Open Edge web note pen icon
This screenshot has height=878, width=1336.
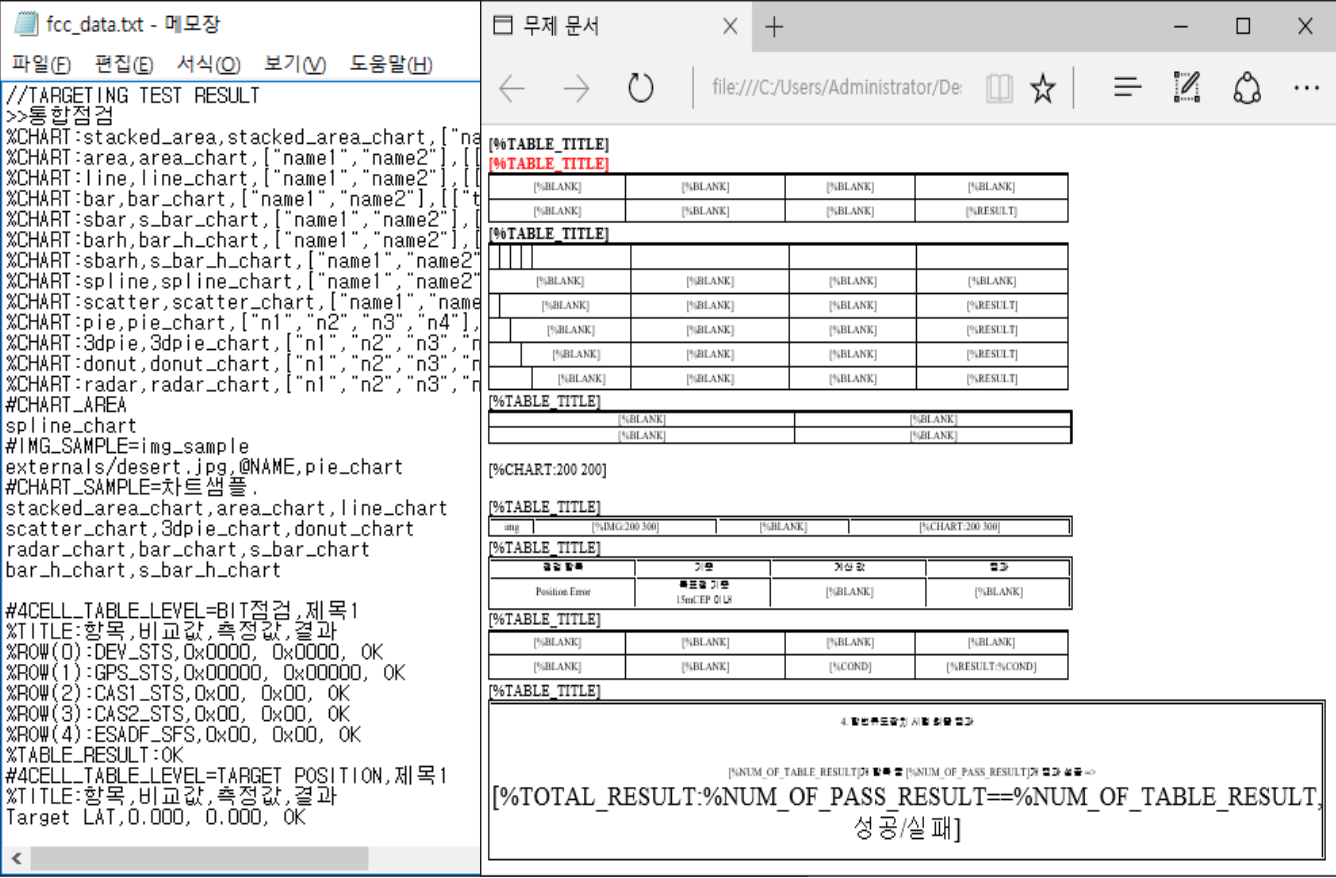1186,88
